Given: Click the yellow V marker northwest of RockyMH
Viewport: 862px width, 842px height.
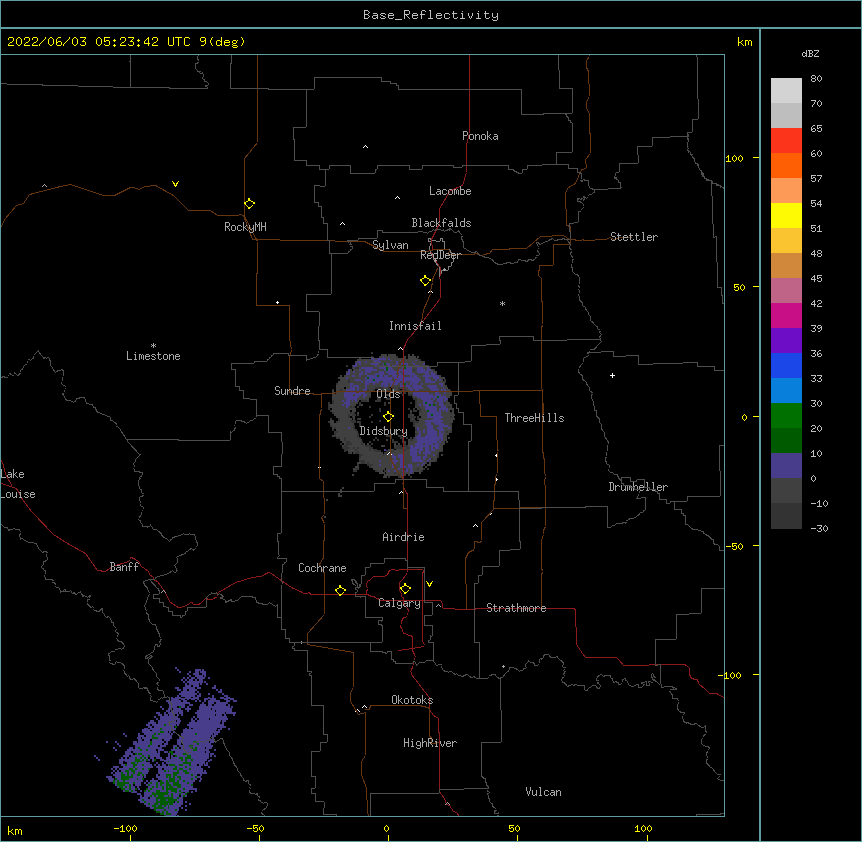Looking at the screenshot, I should click(175, 184).
